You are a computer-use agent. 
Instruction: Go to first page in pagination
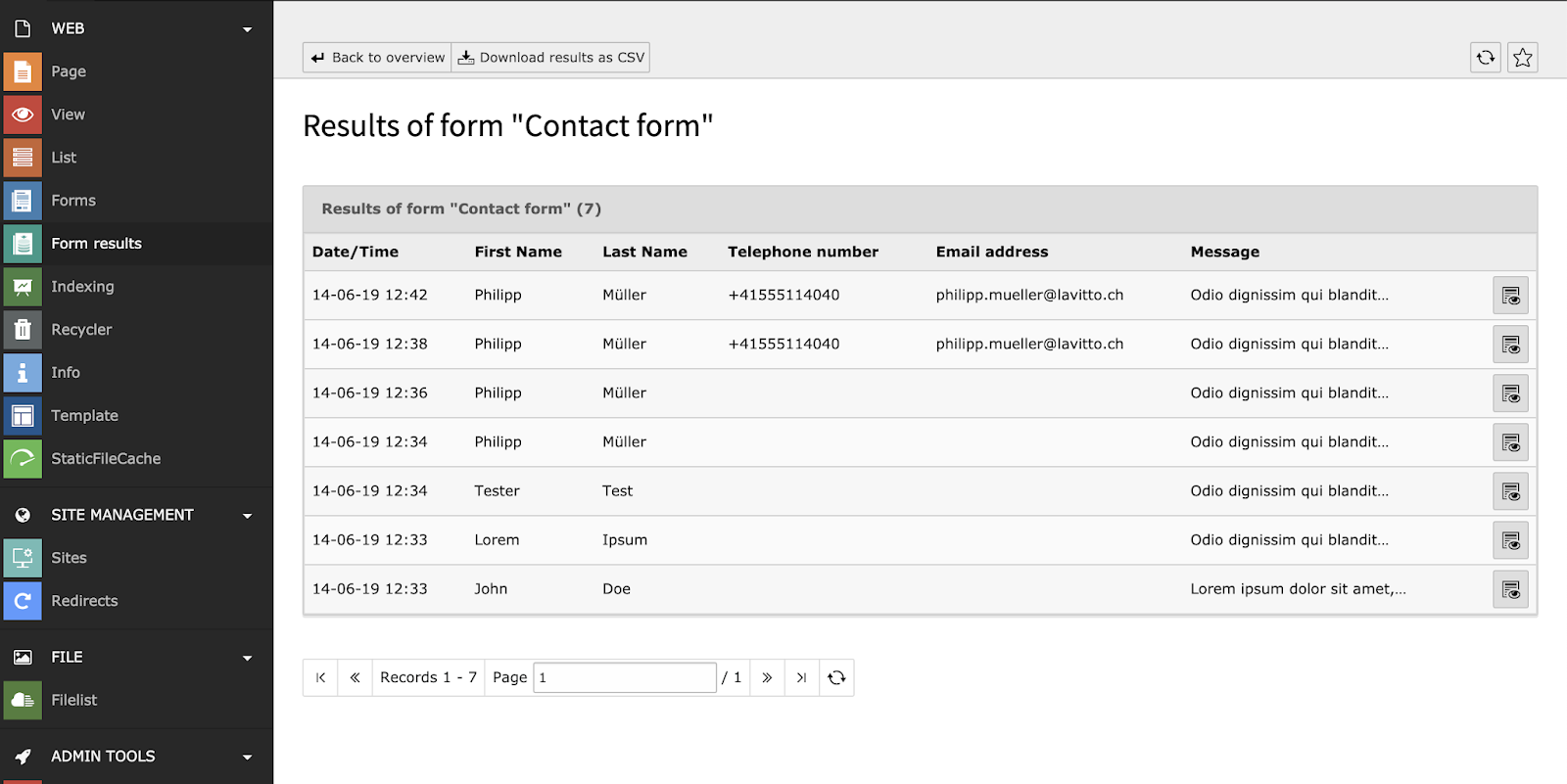[320, 677]
